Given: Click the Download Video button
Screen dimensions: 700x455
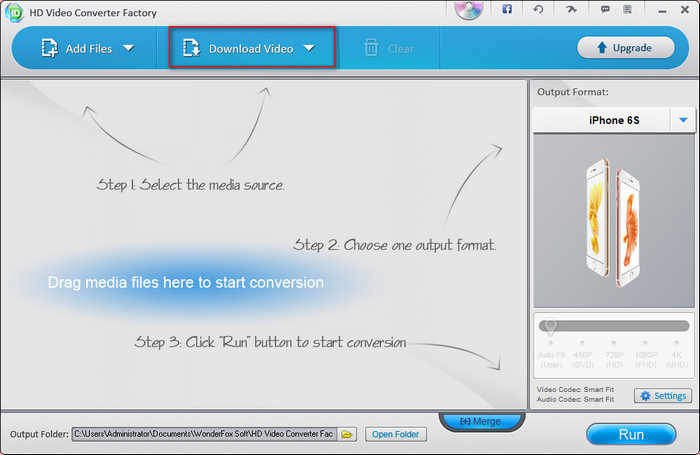Looking at the screenshot, I should tap(251, 47).
